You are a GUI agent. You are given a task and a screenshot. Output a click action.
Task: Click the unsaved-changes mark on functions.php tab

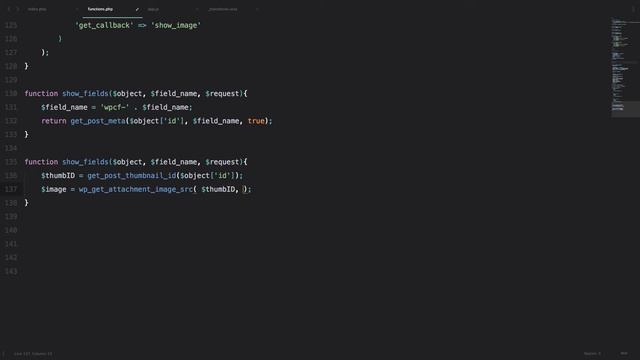click(x=137, y=9)
